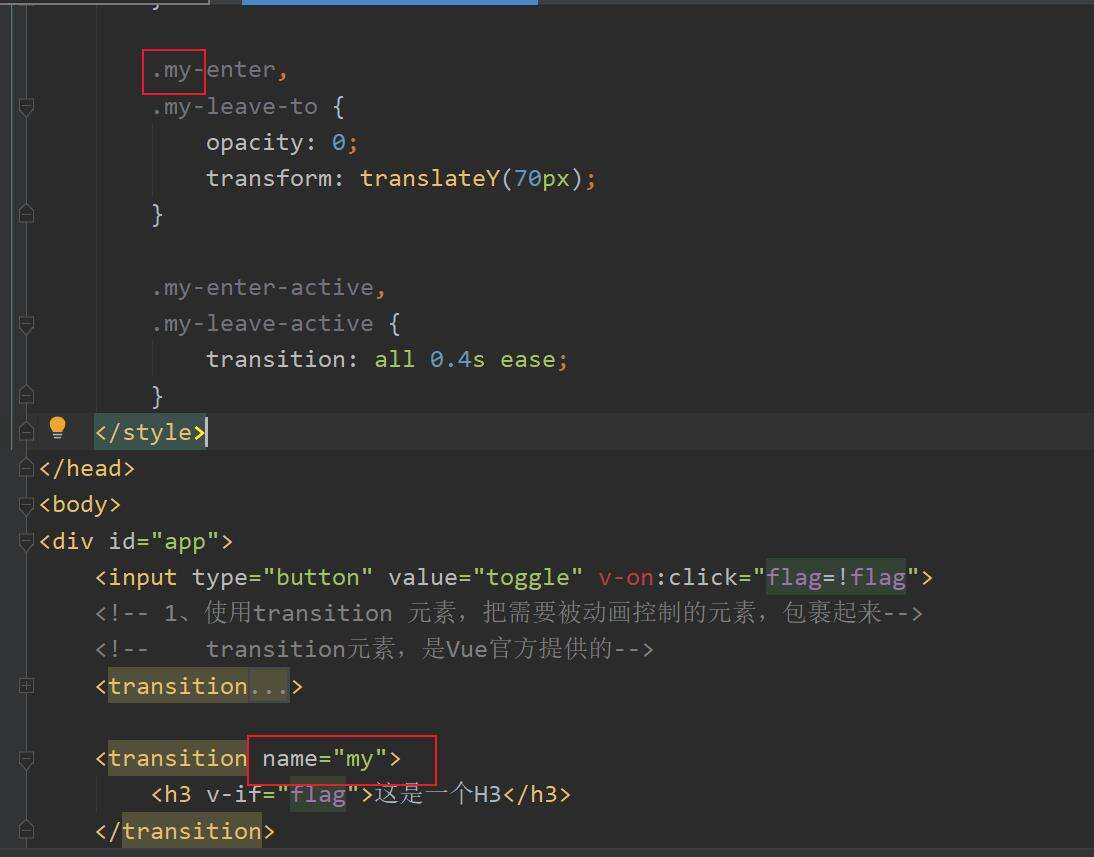
Task: Fold the body tag in gutter
Action: [x=26, y=505]
